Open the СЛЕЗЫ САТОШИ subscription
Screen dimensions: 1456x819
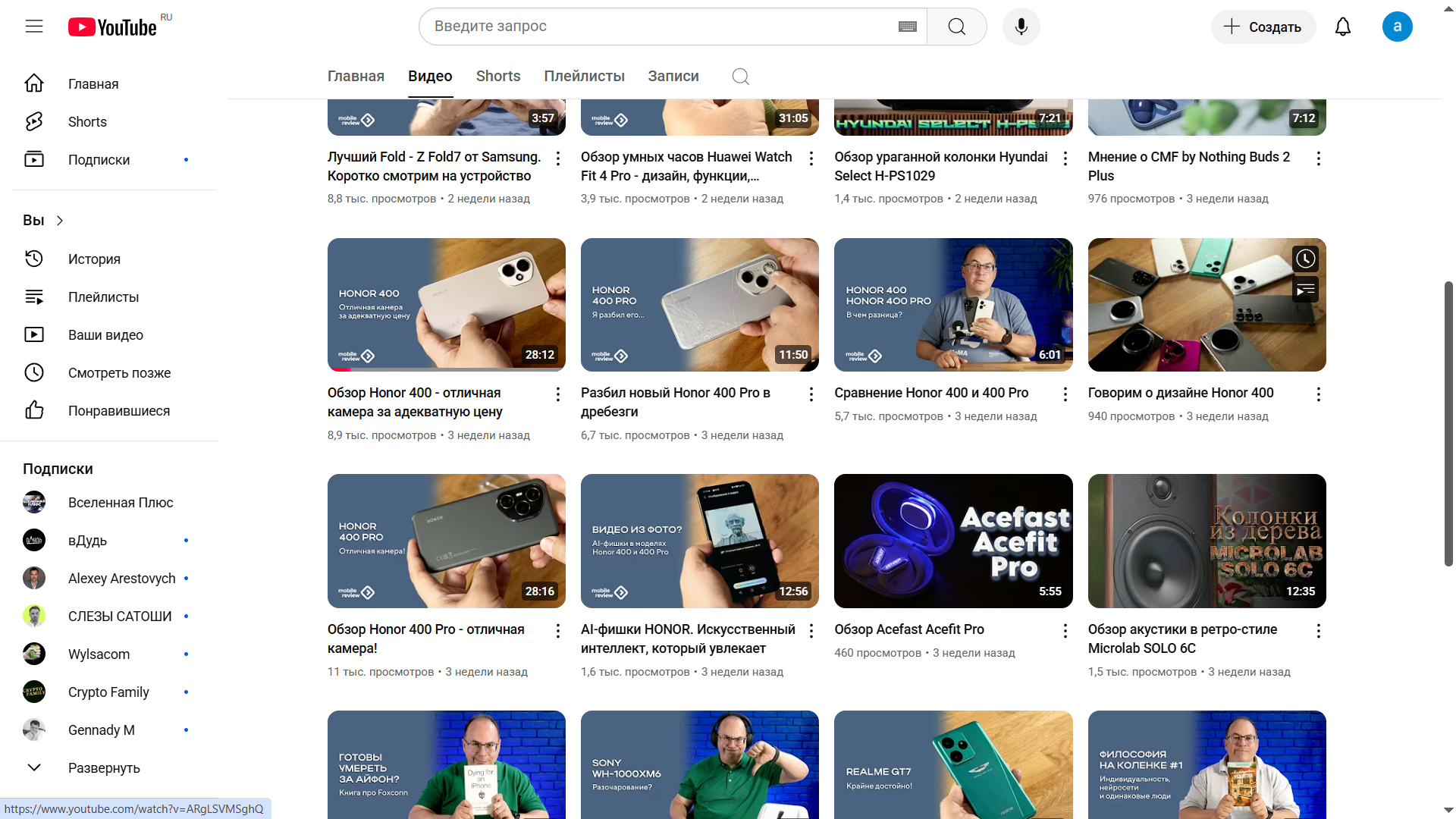[114, 616]
